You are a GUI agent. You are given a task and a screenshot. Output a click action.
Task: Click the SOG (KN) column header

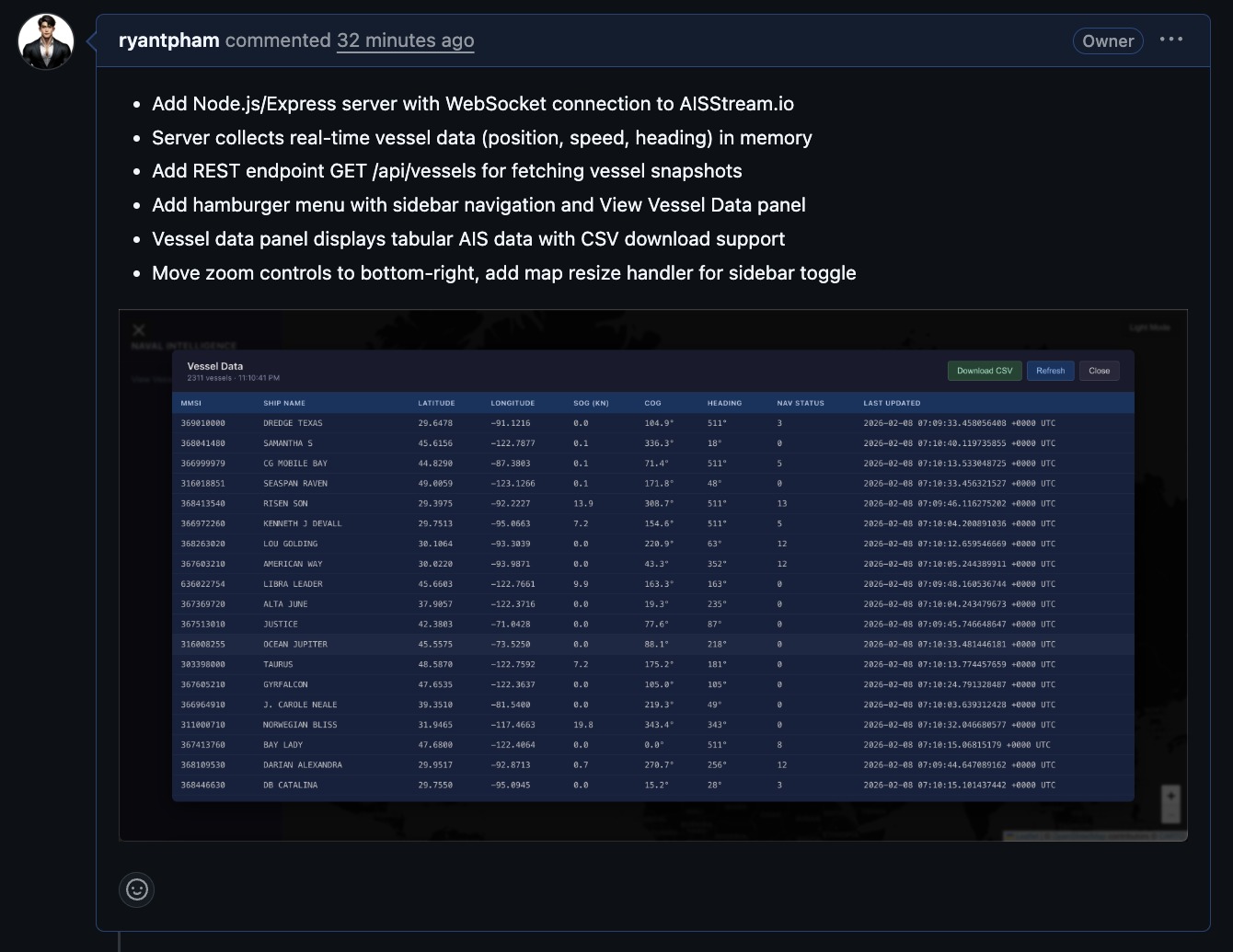tap(591, 403)
